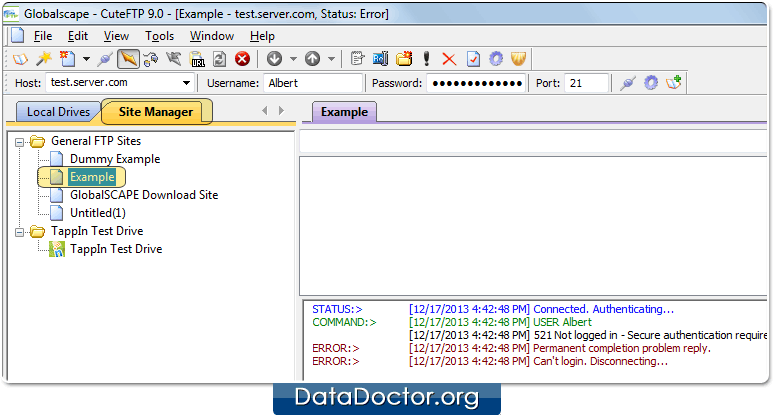This screenshot has width=773, height=415.
Task: Click the right tab scroll arrow
Action: tap(281, 110)
